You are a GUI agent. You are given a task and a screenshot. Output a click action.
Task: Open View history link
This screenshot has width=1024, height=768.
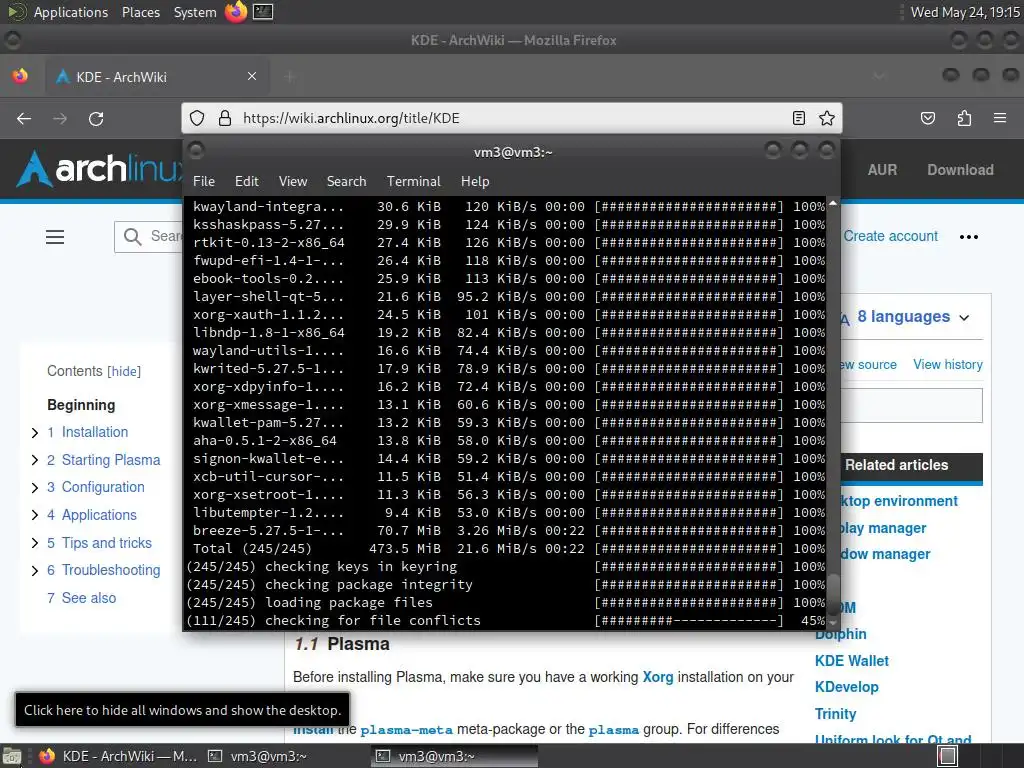pos(948,364)
